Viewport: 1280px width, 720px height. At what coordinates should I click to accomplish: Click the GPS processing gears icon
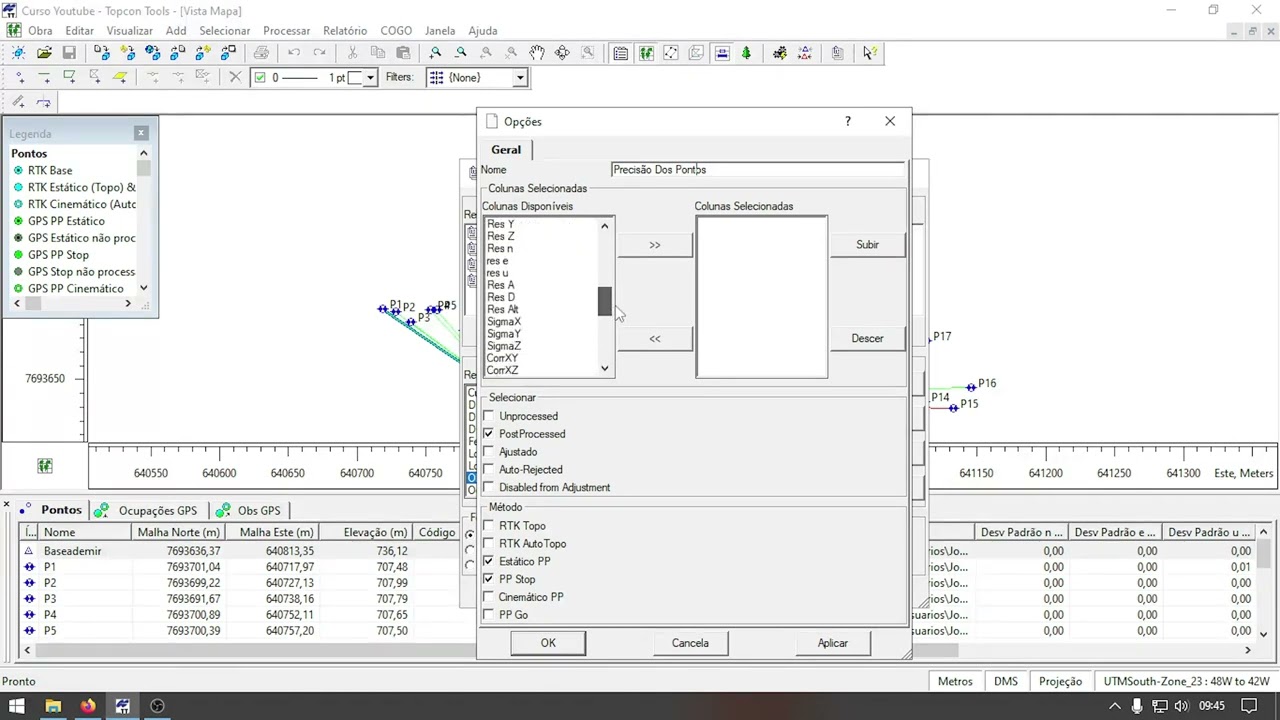(780, 53)
